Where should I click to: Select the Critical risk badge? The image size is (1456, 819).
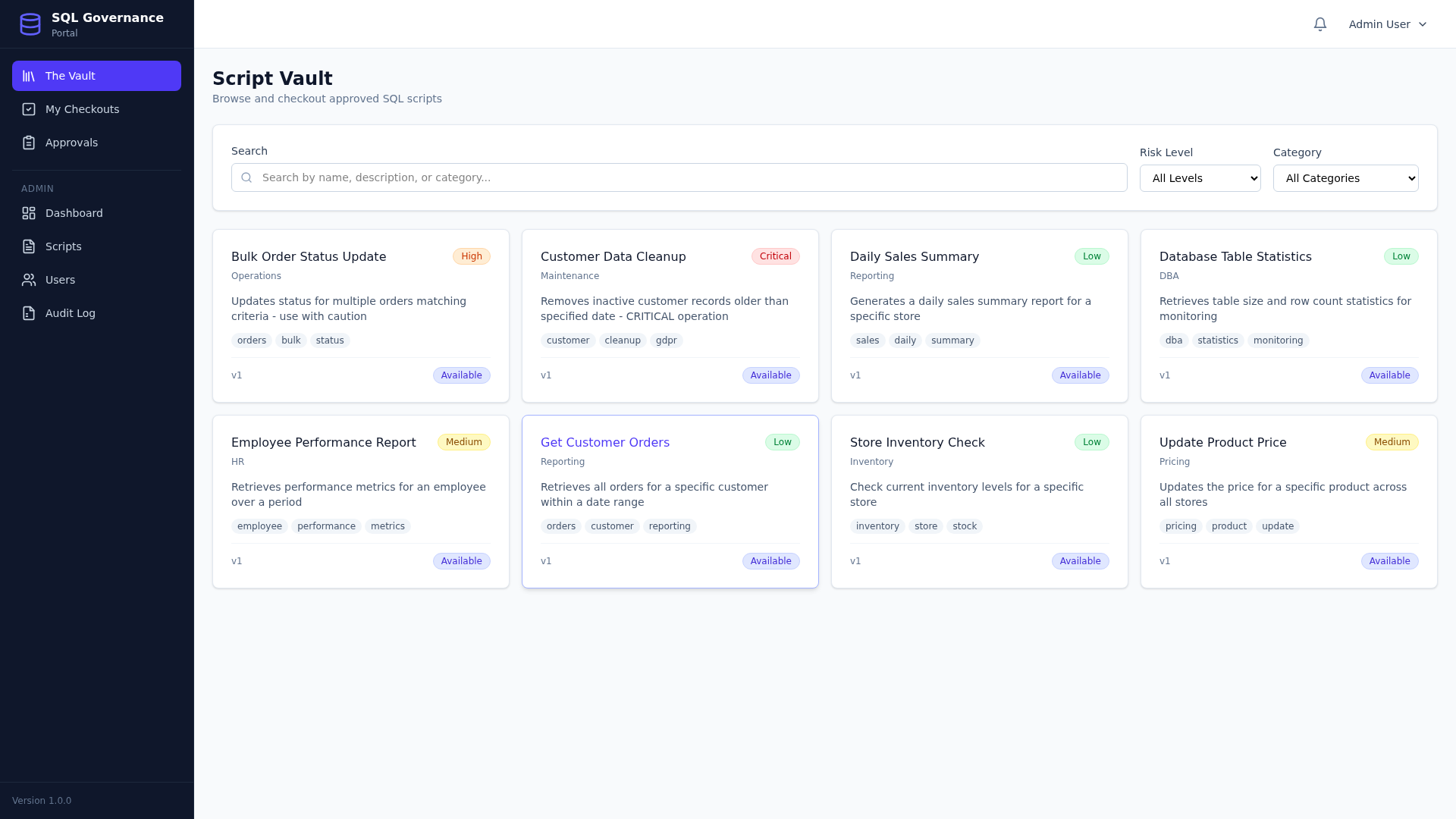click(x=775, y=256)
